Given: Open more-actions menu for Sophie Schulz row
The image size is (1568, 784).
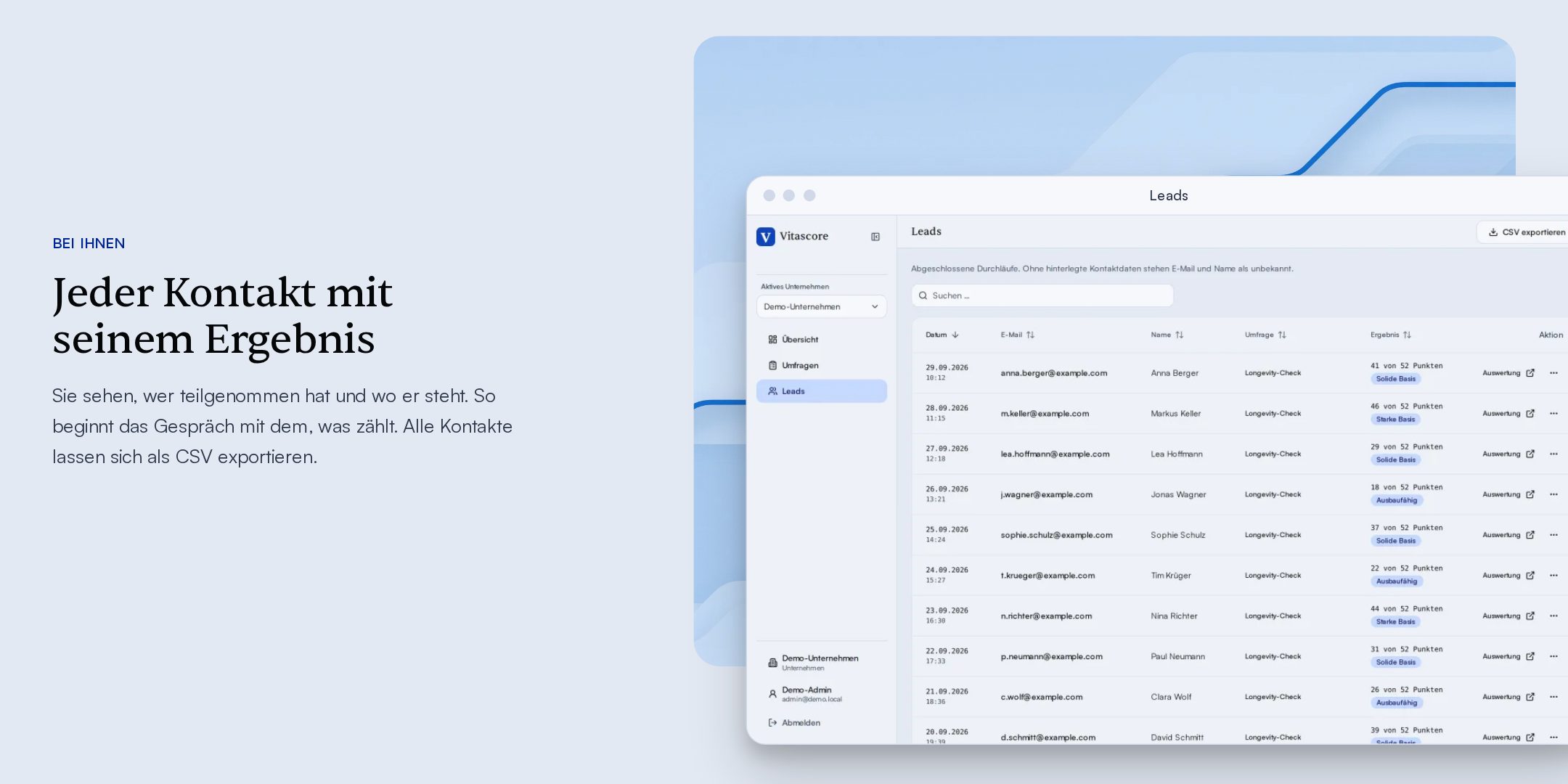Looking at the screenshot, I should [1553, 535].
